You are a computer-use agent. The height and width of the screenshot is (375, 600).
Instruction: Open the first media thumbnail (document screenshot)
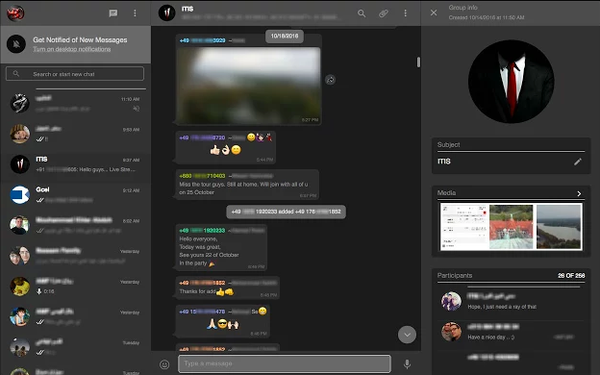click(464, 227)
